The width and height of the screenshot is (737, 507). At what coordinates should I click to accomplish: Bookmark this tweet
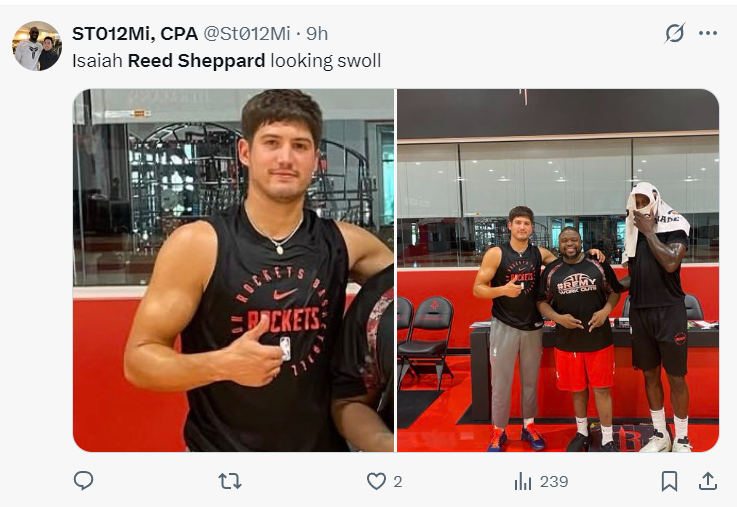(x=669, y=481)
